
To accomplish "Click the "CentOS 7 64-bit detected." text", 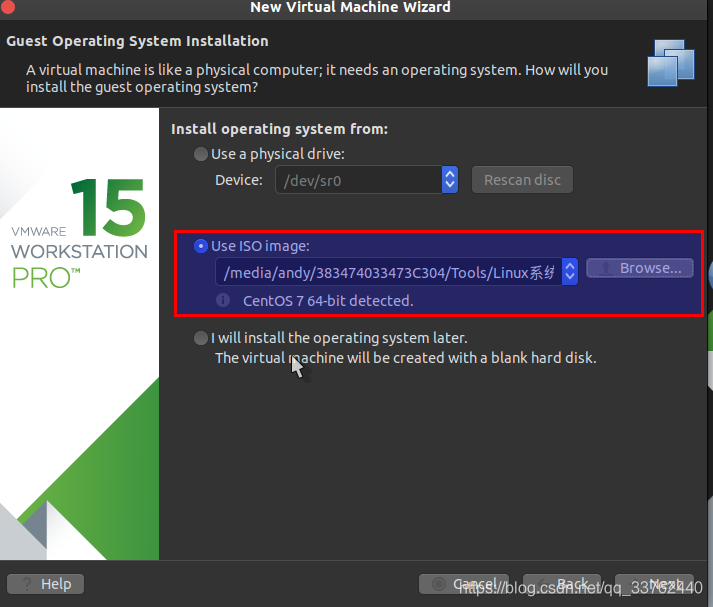I will [328, 301].
